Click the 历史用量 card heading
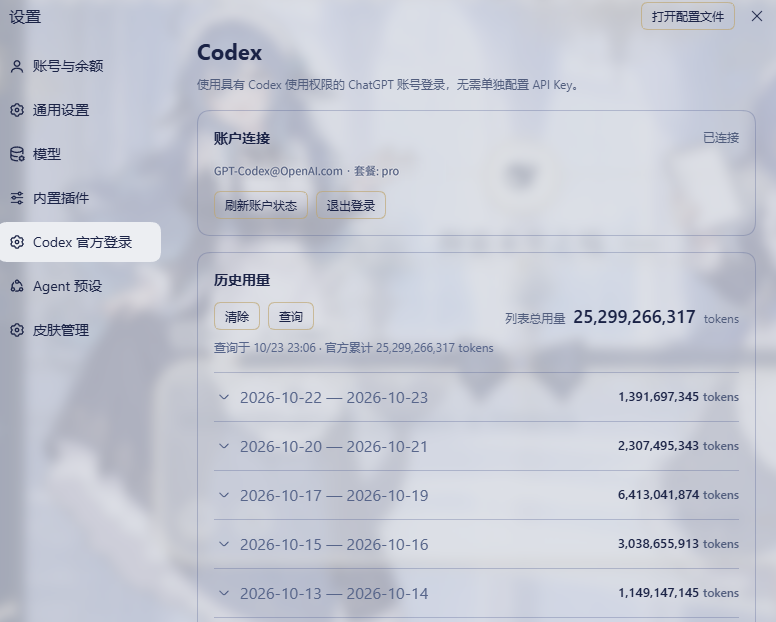 [242, 281]
